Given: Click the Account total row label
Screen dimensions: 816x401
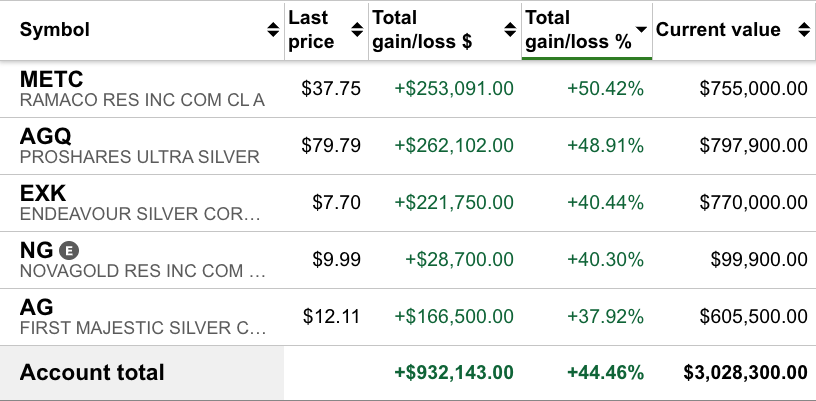Looking at the screenshot, I should (92, 373).
